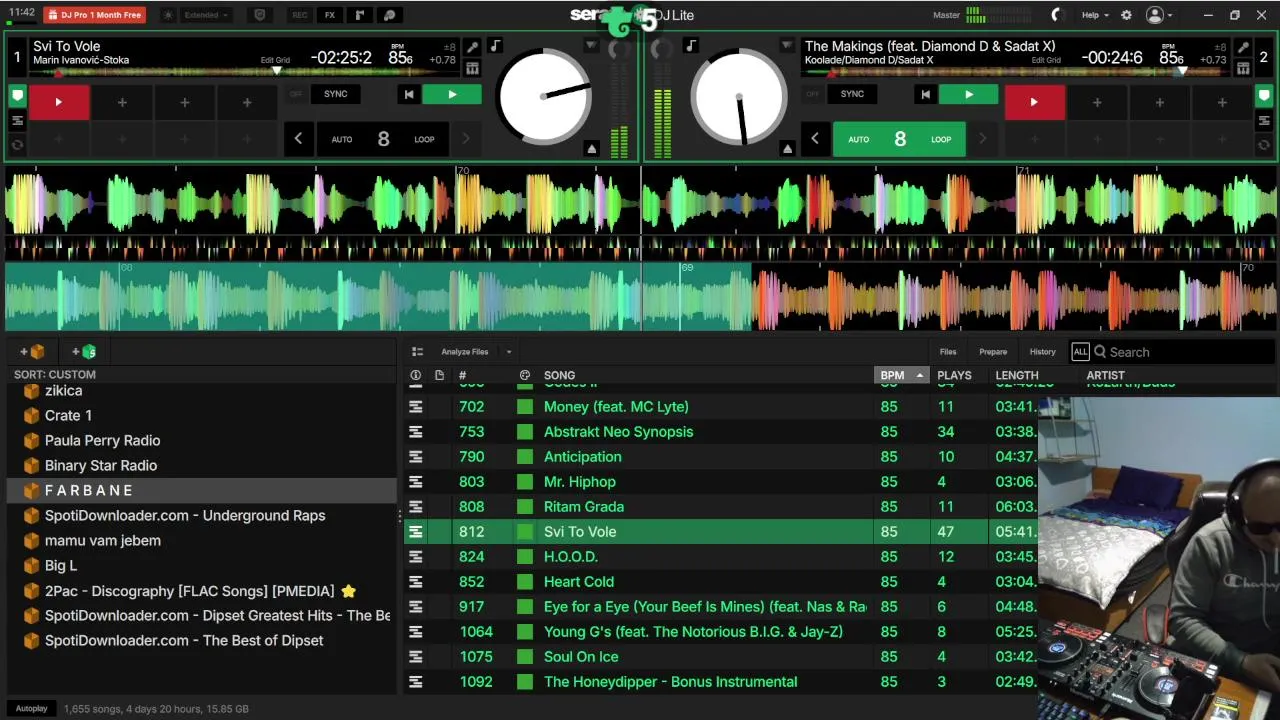1280x720 pixels.
Task: Activate the 8-beat AUTO LOOP on deck 1
Action: coord(383,139)
